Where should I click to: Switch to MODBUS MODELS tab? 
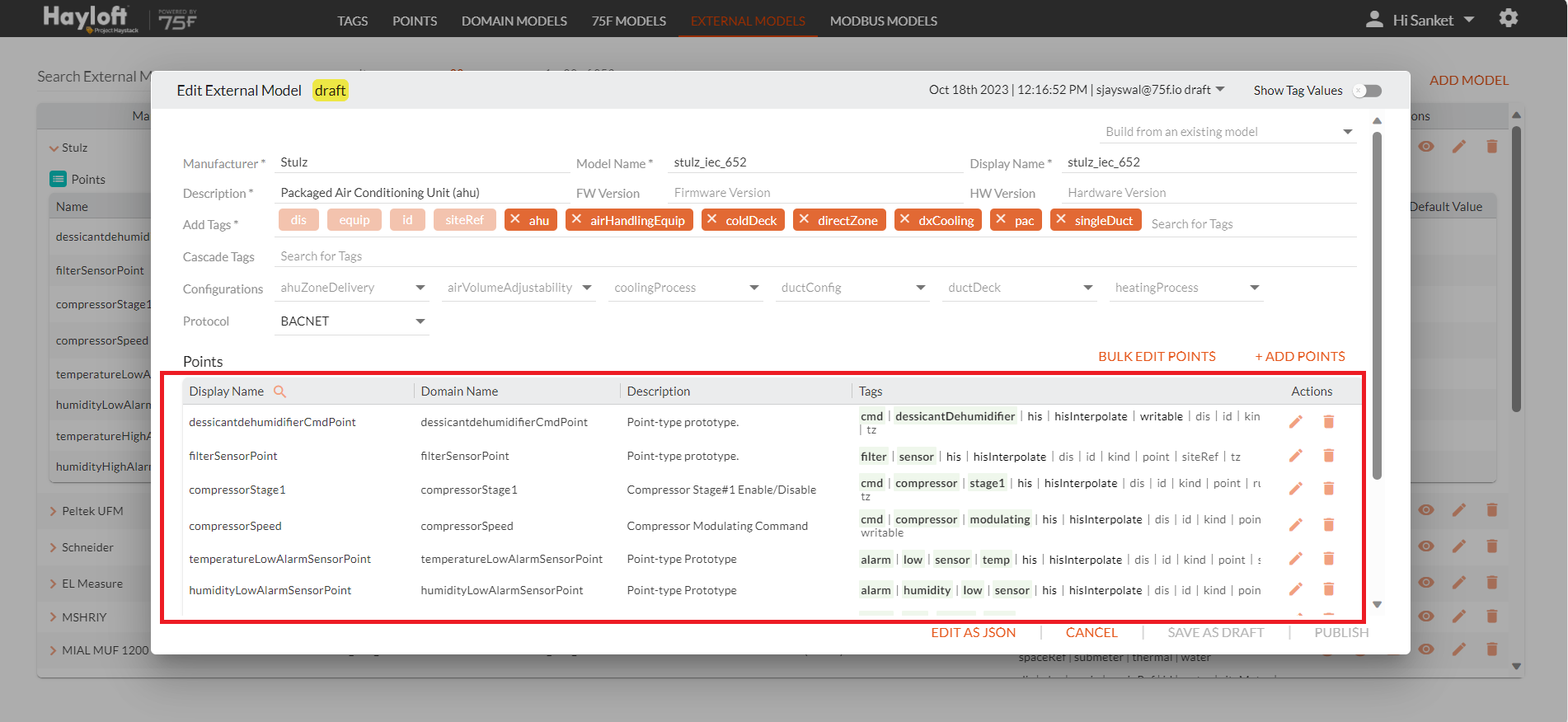[x=884, y=21]
